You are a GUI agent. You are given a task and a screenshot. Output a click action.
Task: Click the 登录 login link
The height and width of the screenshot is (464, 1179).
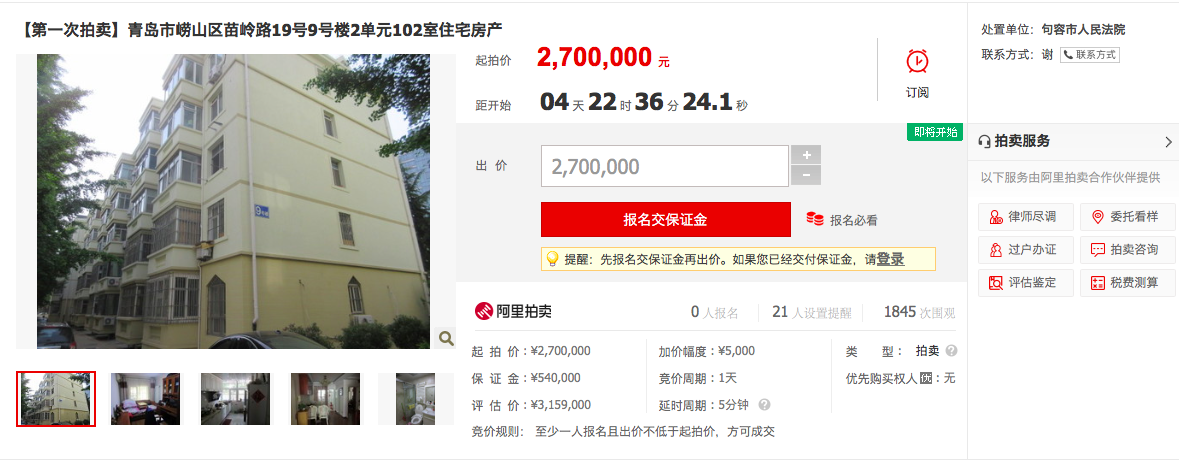(x=890, y=259)
